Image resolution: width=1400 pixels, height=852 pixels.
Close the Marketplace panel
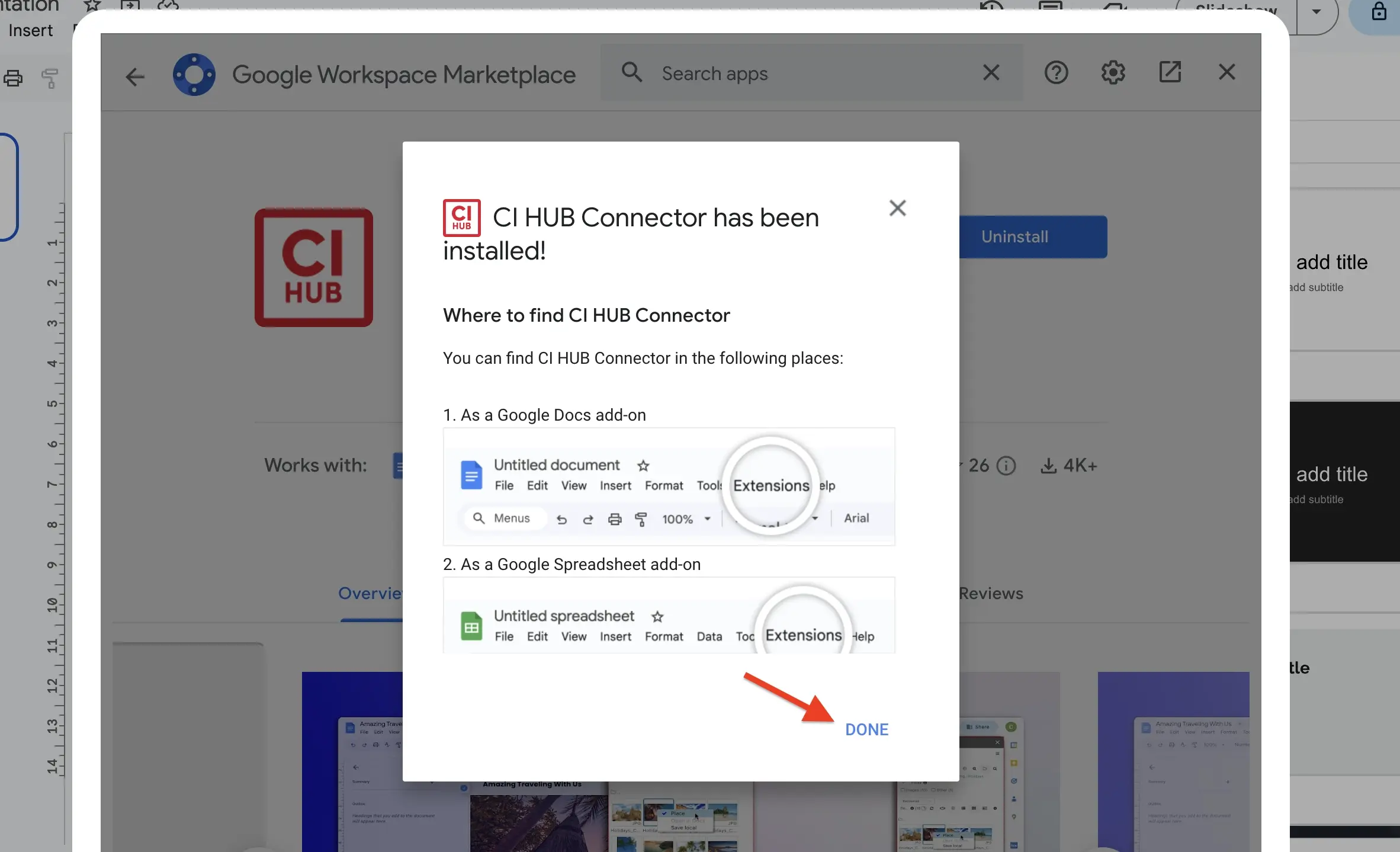1227,72
